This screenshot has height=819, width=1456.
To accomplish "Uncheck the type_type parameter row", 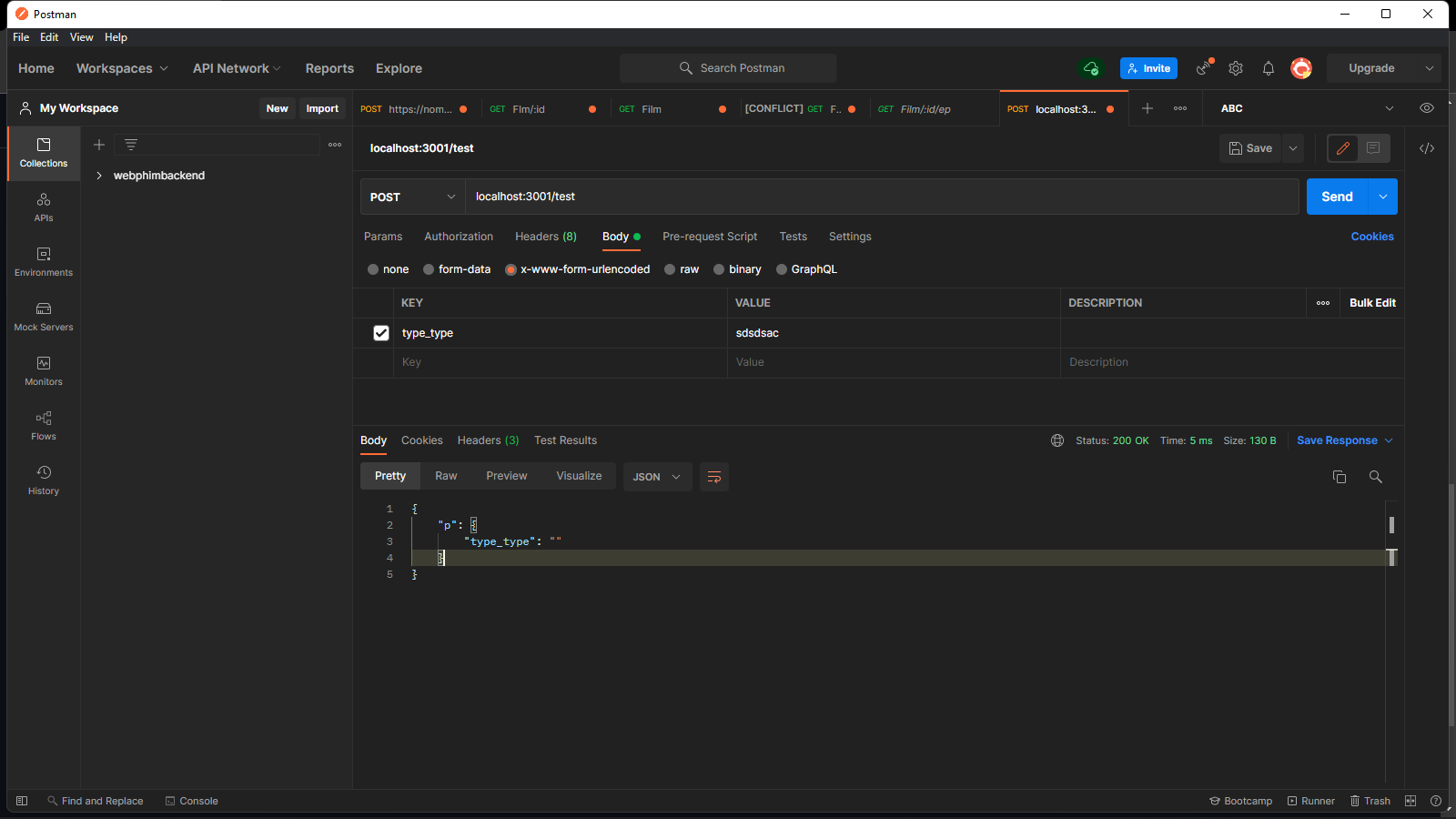I will click(379, 332).
